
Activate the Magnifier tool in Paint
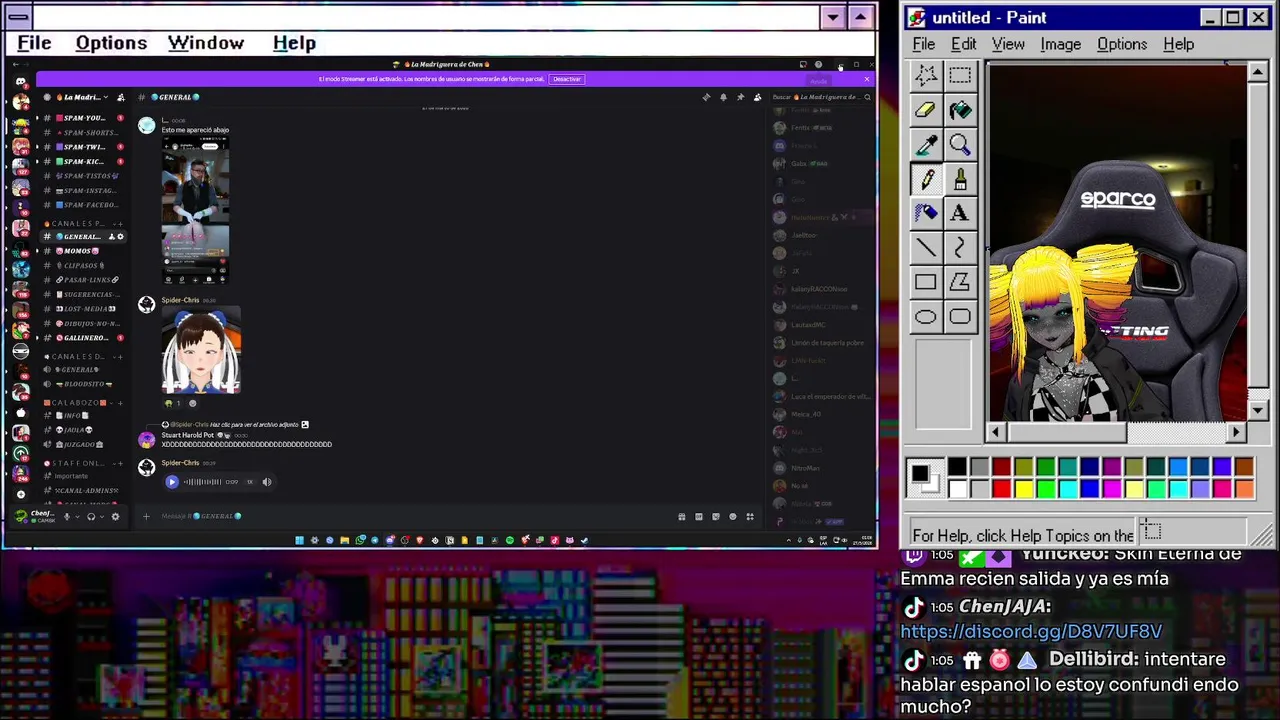[960, 145]
